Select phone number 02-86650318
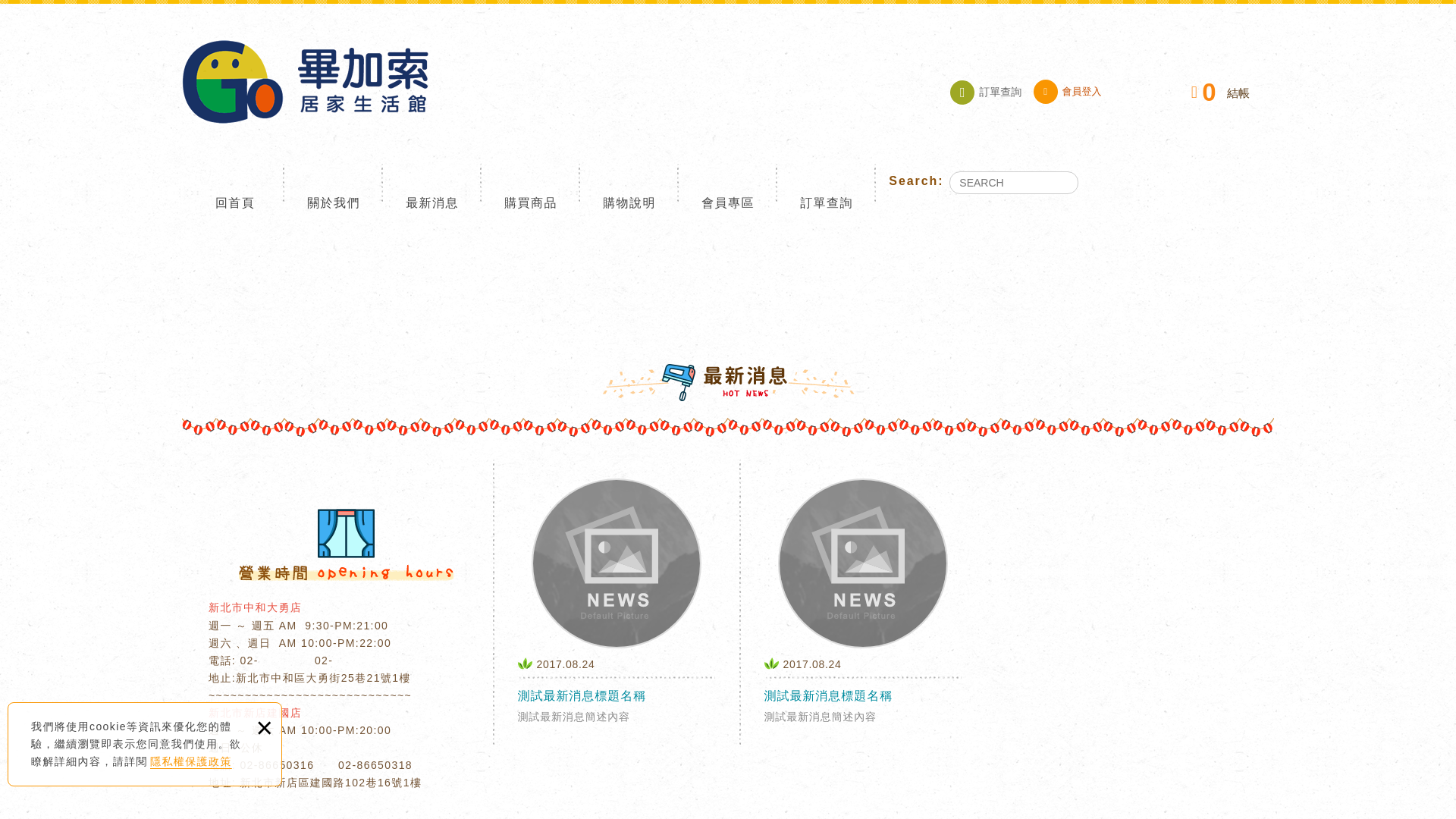This screenshot has height=819, width=1456. [x=375, y=765]
